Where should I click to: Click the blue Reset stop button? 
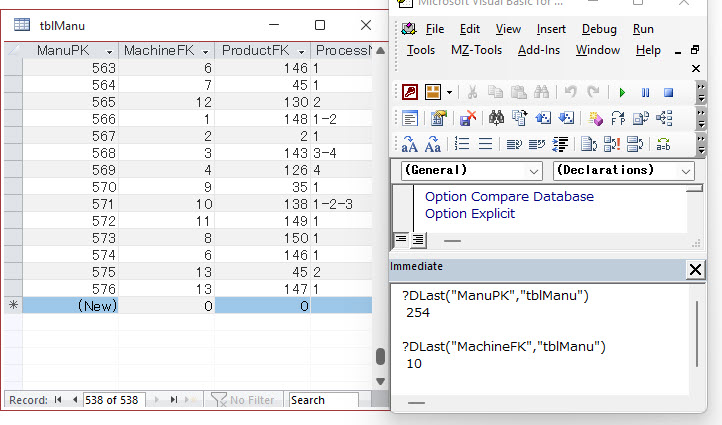pos(669,93)
